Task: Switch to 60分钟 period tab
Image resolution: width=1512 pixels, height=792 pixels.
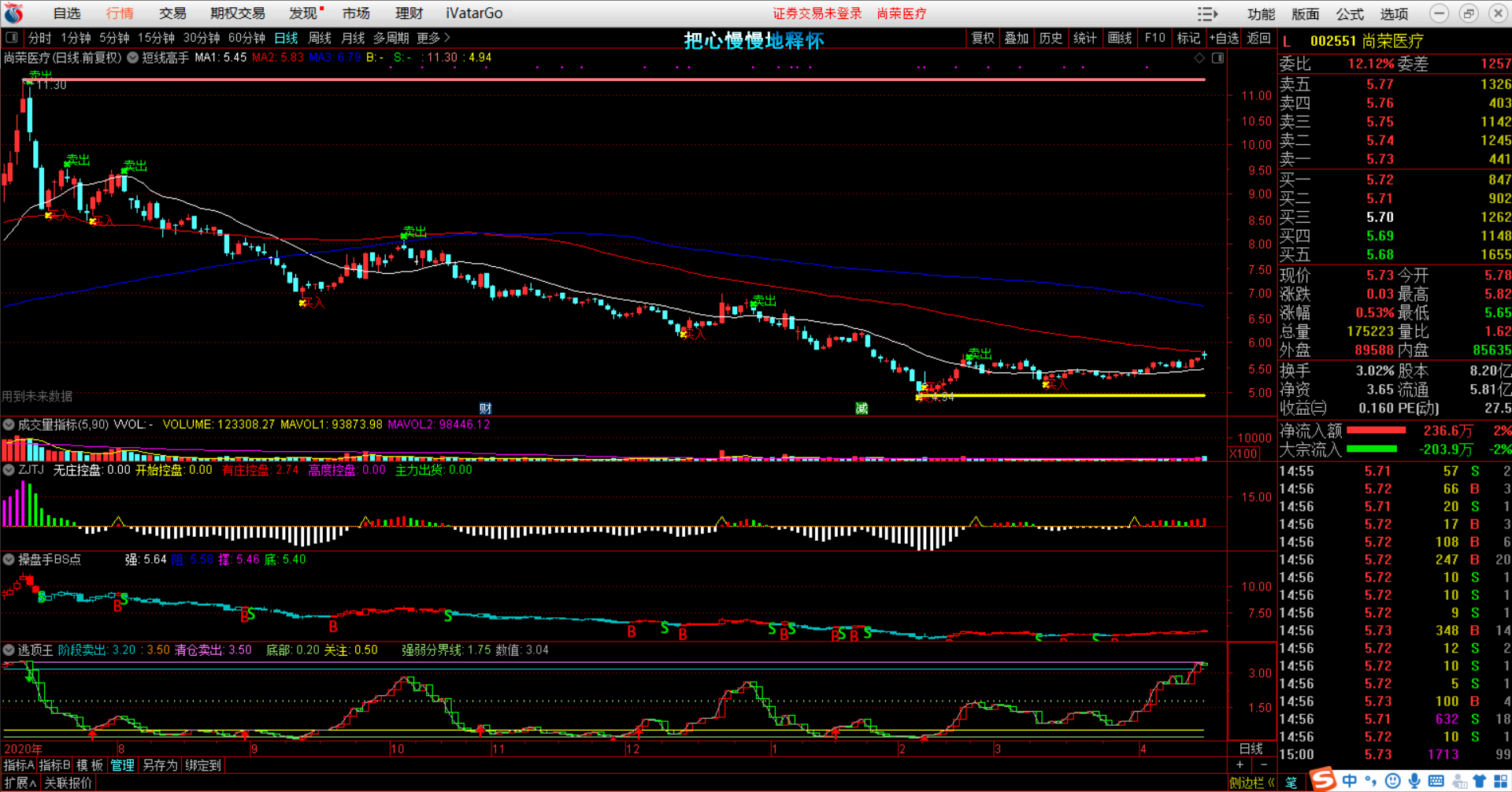Action: point(246,38)
